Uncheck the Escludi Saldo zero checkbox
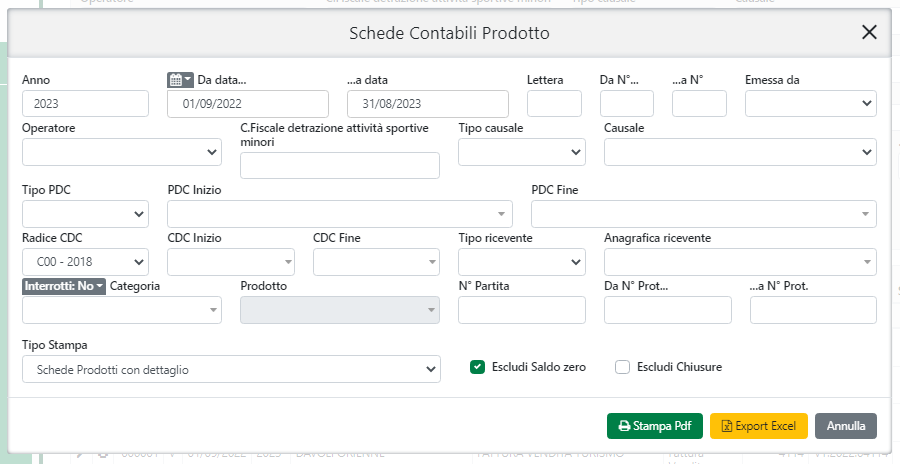 pos(478,367)
